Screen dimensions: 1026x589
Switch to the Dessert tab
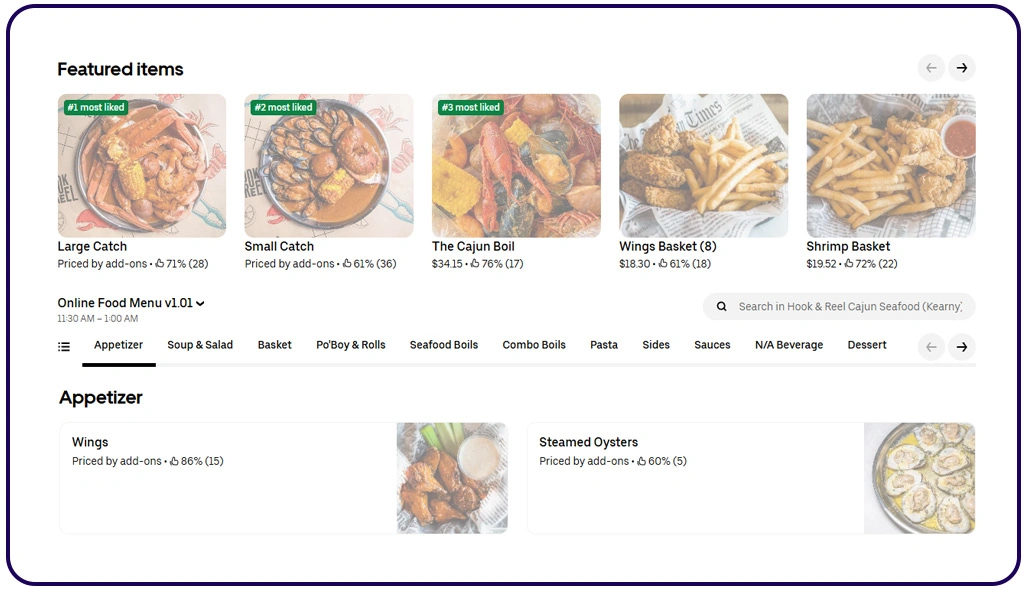(867, 345)
